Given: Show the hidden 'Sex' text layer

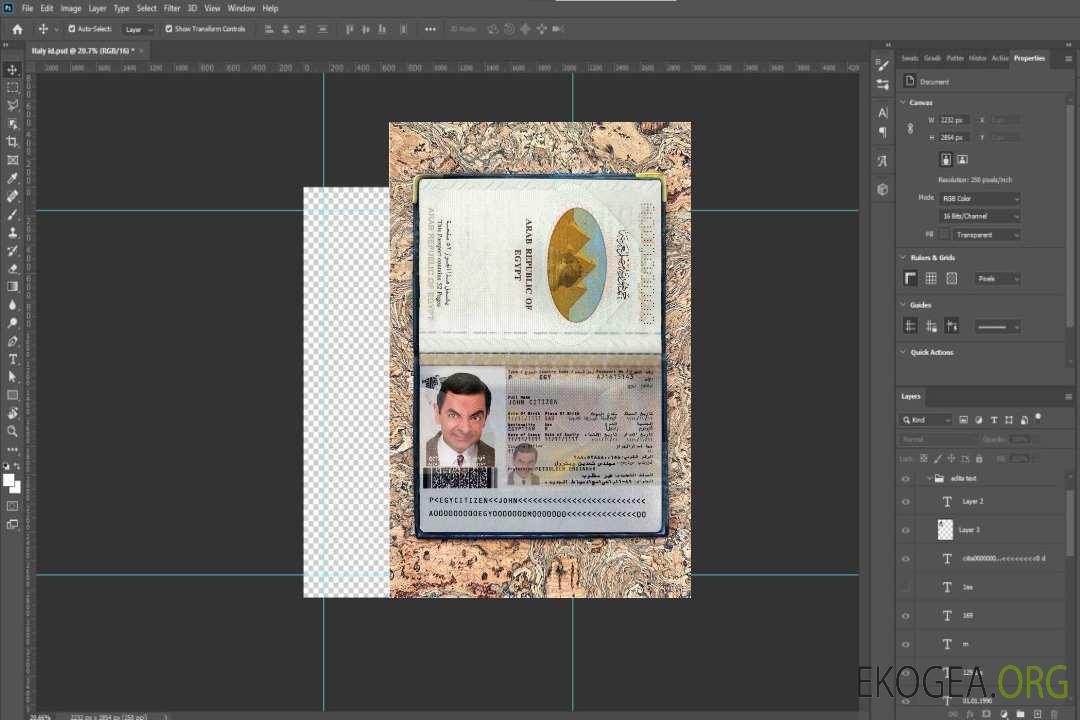Looking at the screenshot, I should (x=906, y=588).
